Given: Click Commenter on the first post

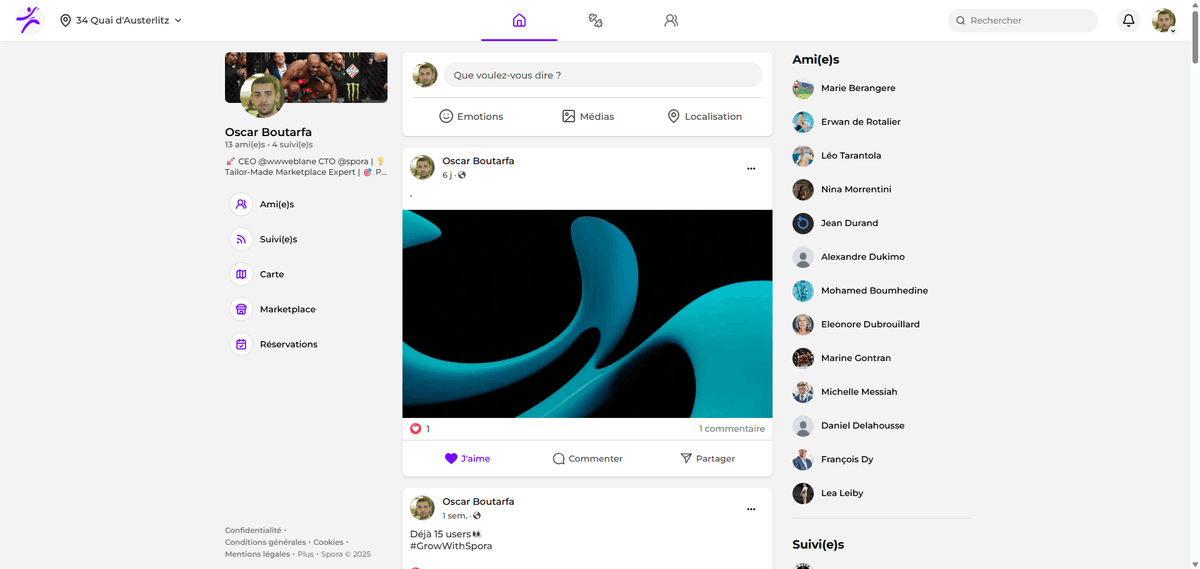Looking at the screenshot, I should click(587, 458).
